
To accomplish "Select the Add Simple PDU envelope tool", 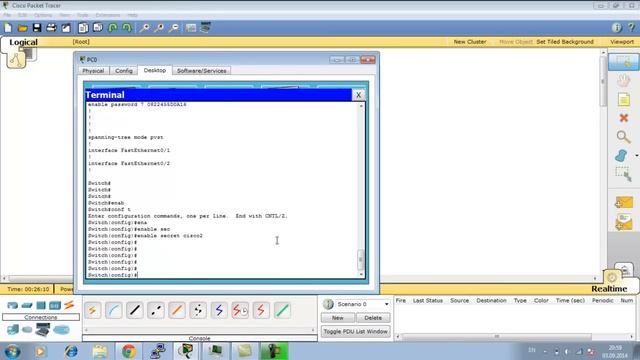I will click(624, 202).
